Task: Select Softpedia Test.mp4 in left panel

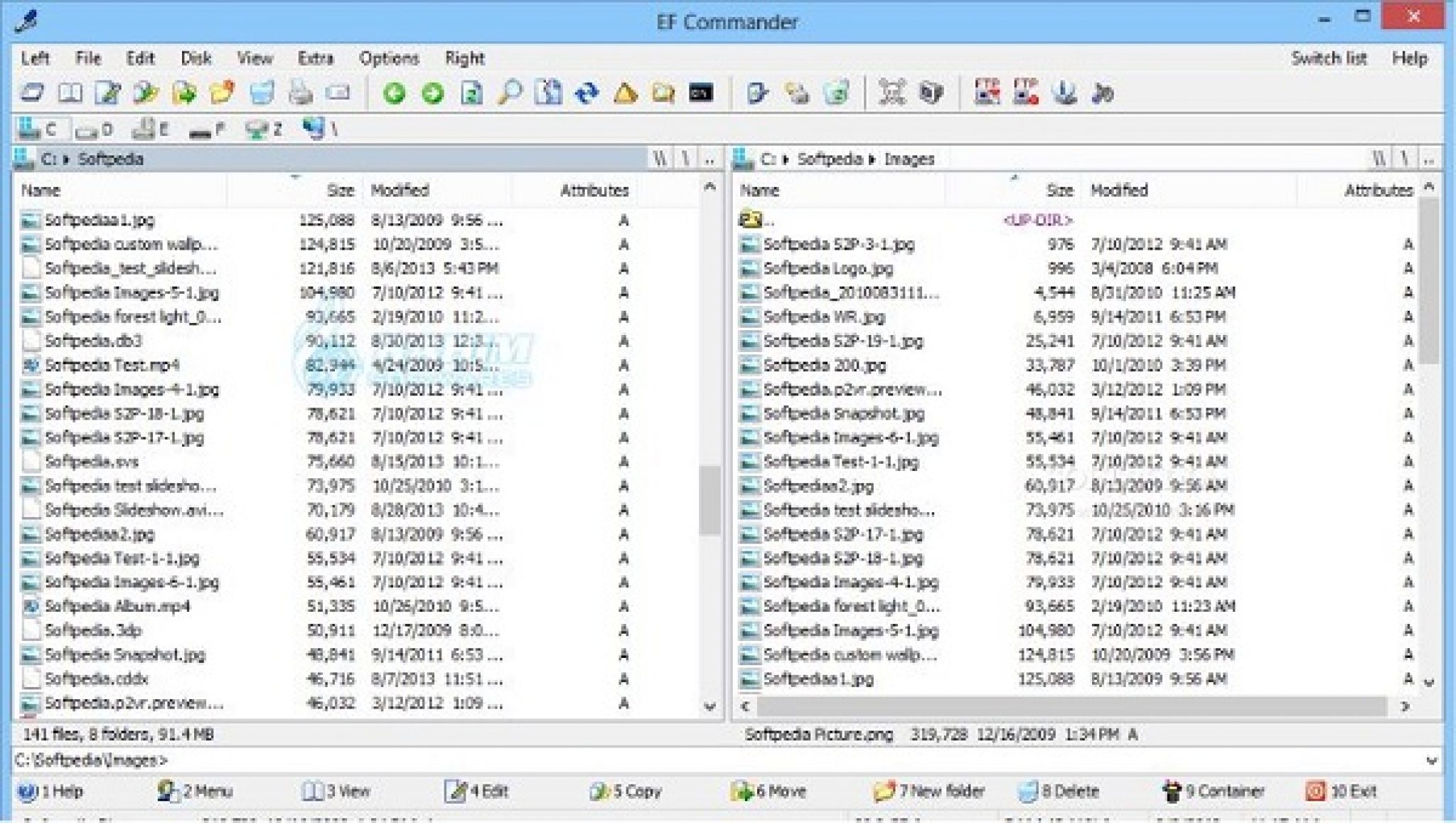Action: (x=112, y=365)
